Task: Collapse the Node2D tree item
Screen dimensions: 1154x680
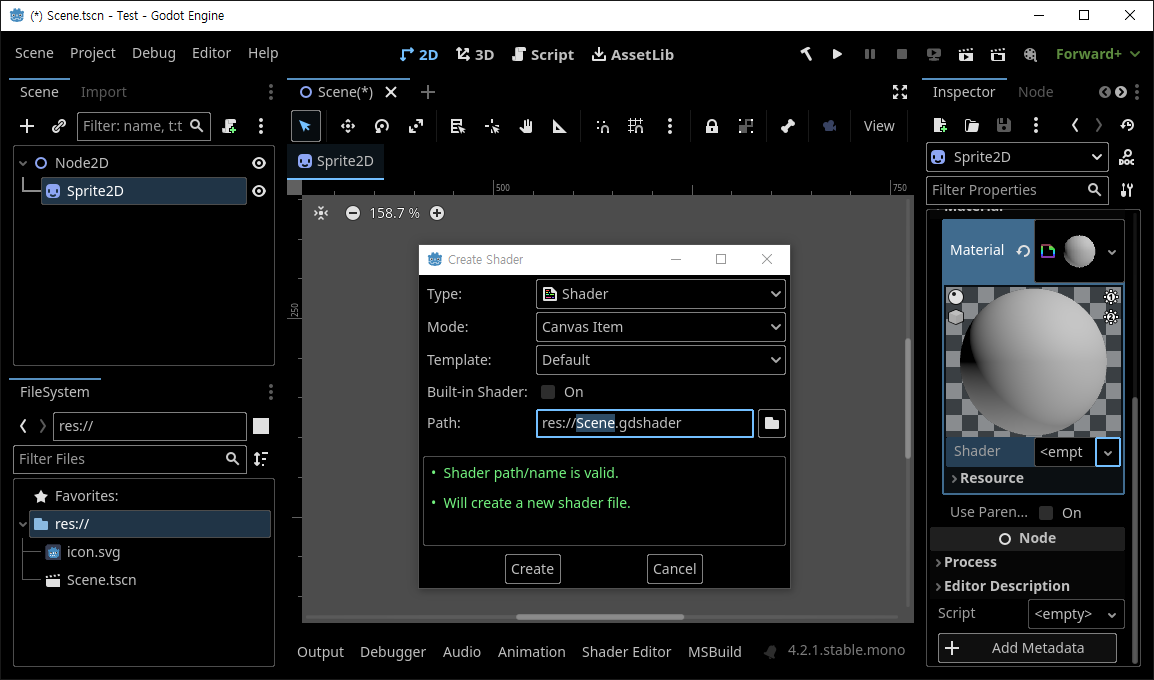Action: point(23,163)
